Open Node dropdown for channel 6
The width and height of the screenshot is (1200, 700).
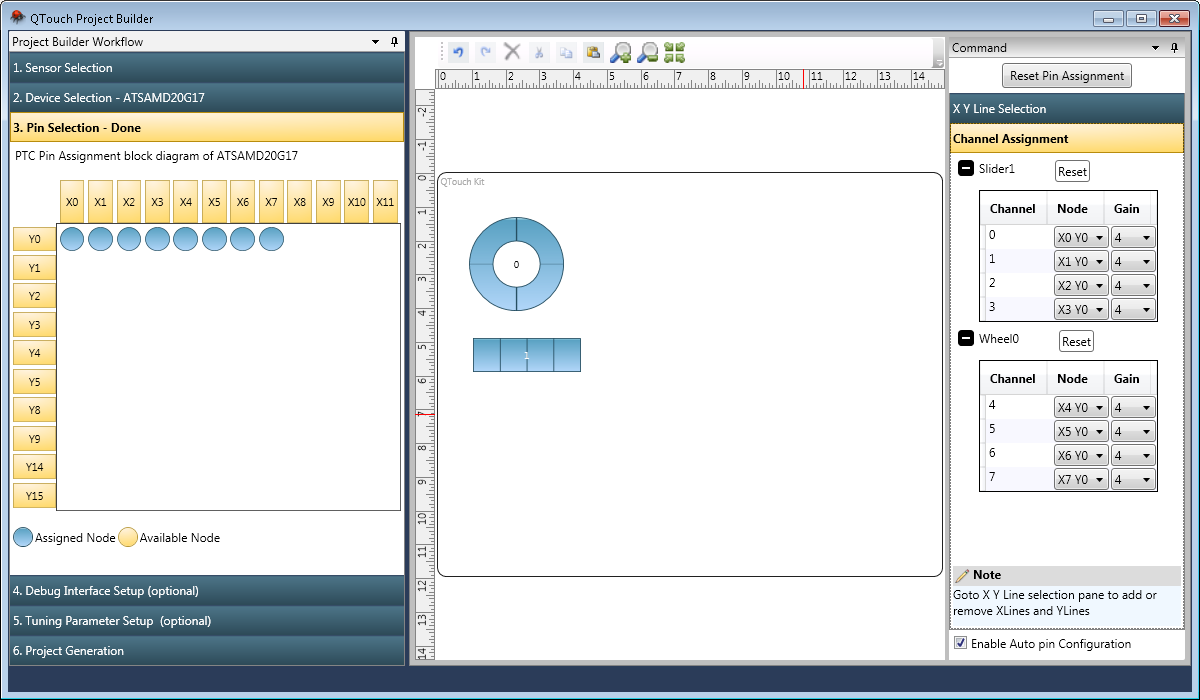click(1081, 456)
